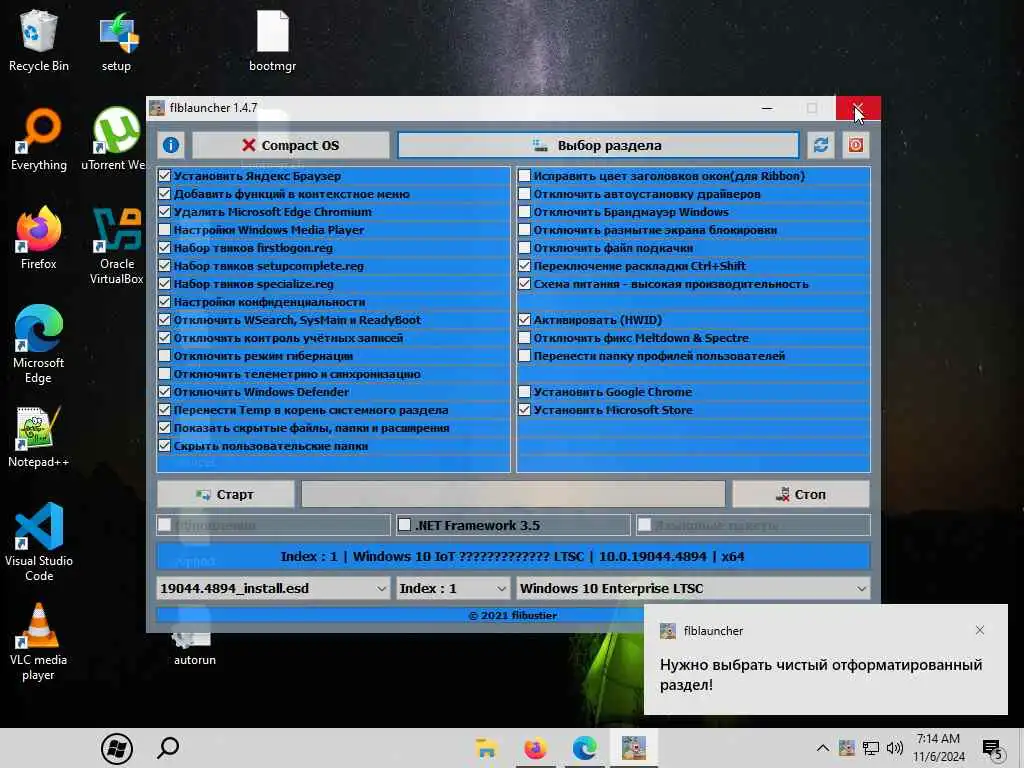Dismiss the flblauncher notification
The height and width of the screenshot is (768, 1024).
tap(980, 630)
